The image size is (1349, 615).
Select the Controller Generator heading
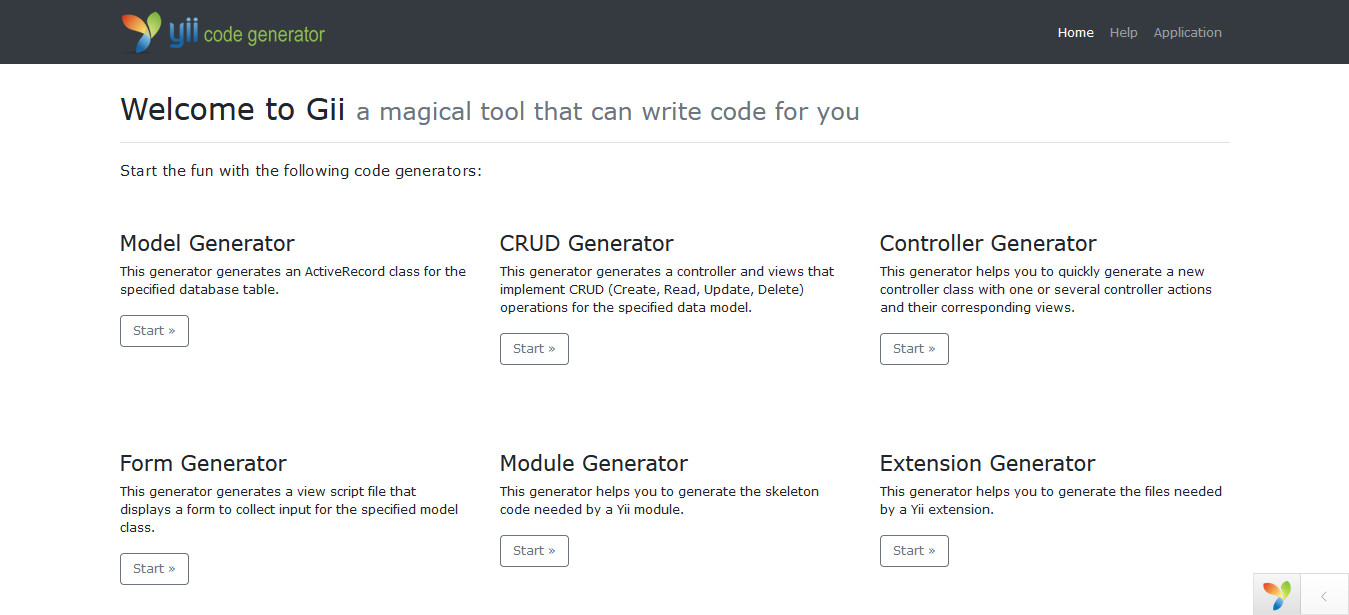coord(988,243)
